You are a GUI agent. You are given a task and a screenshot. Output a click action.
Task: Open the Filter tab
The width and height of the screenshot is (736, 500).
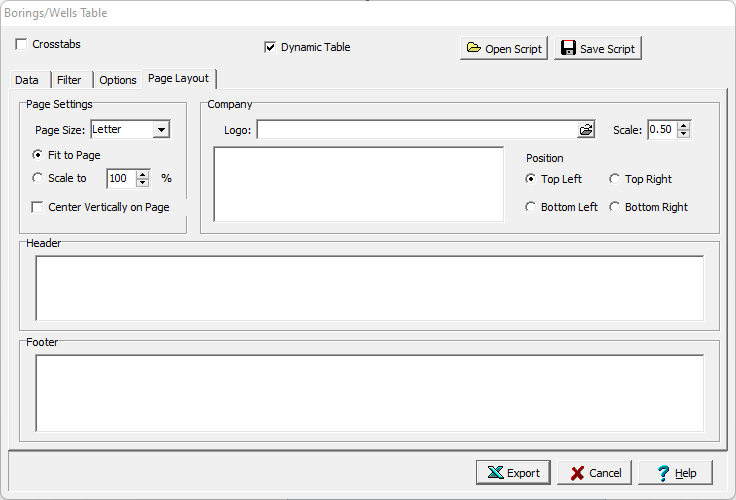click(69, 80)
